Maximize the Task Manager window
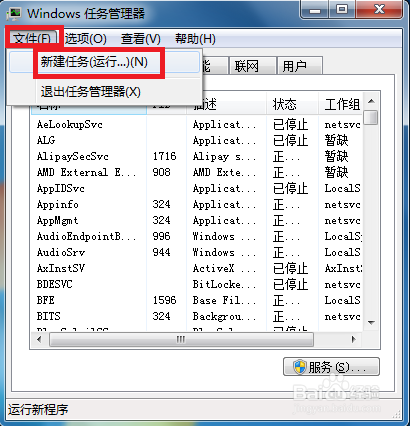 (x=342, y=10)
